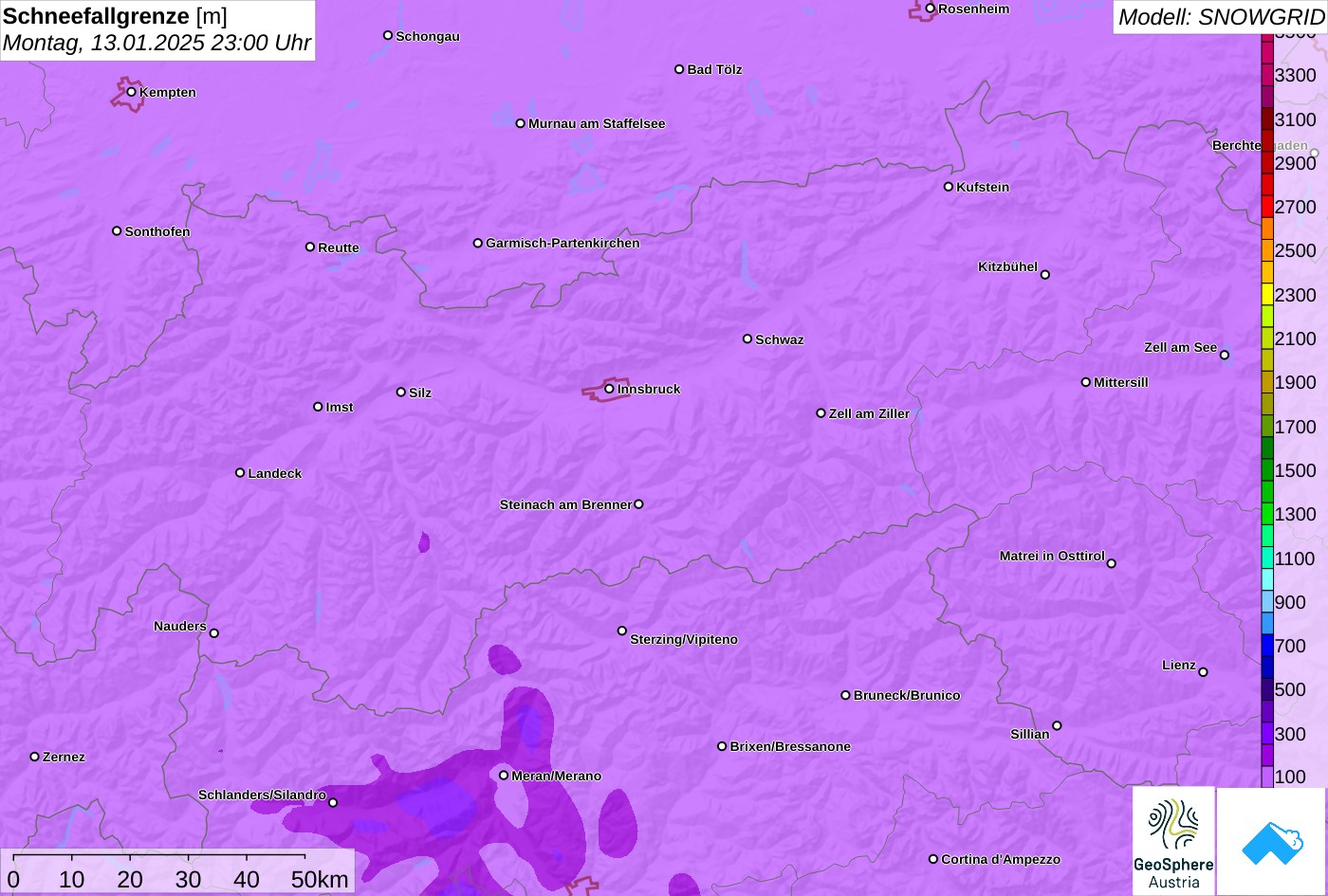Click the Berchtesgaden marker dot
The width and height of the screenshot is (1328, 896).
1315,153
